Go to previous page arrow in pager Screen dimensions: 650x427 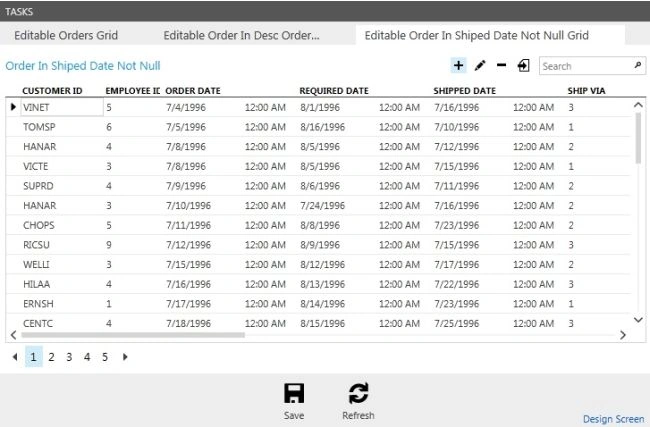click(15, 357)
